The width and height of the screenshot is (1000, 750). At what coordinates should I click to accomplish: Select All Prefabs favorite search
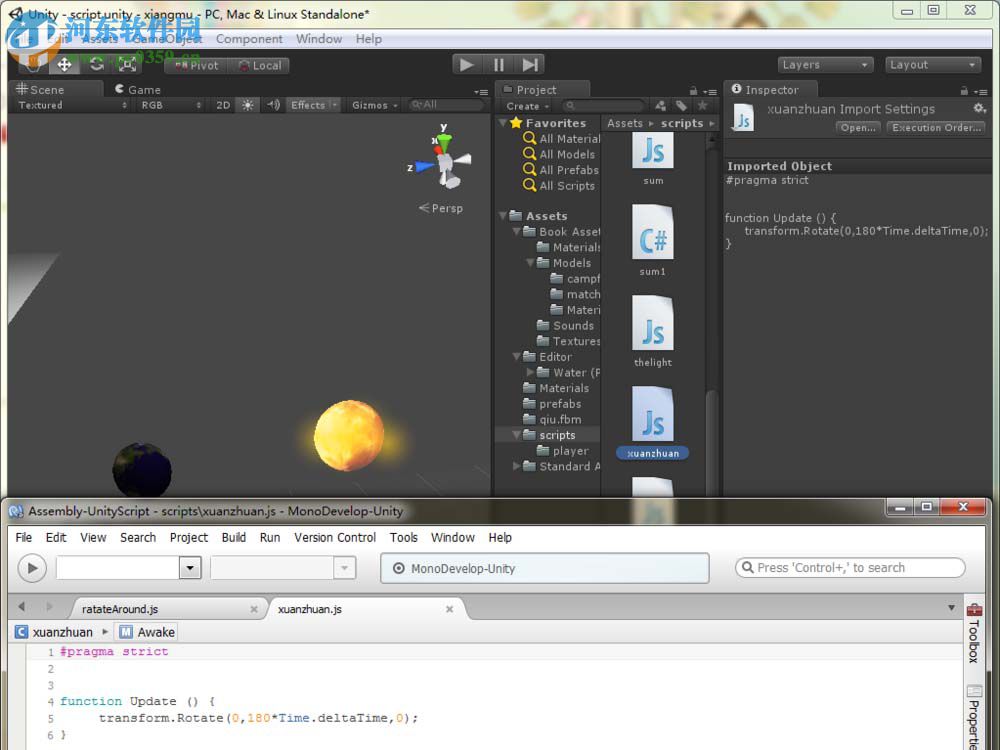tap(561, 170)
